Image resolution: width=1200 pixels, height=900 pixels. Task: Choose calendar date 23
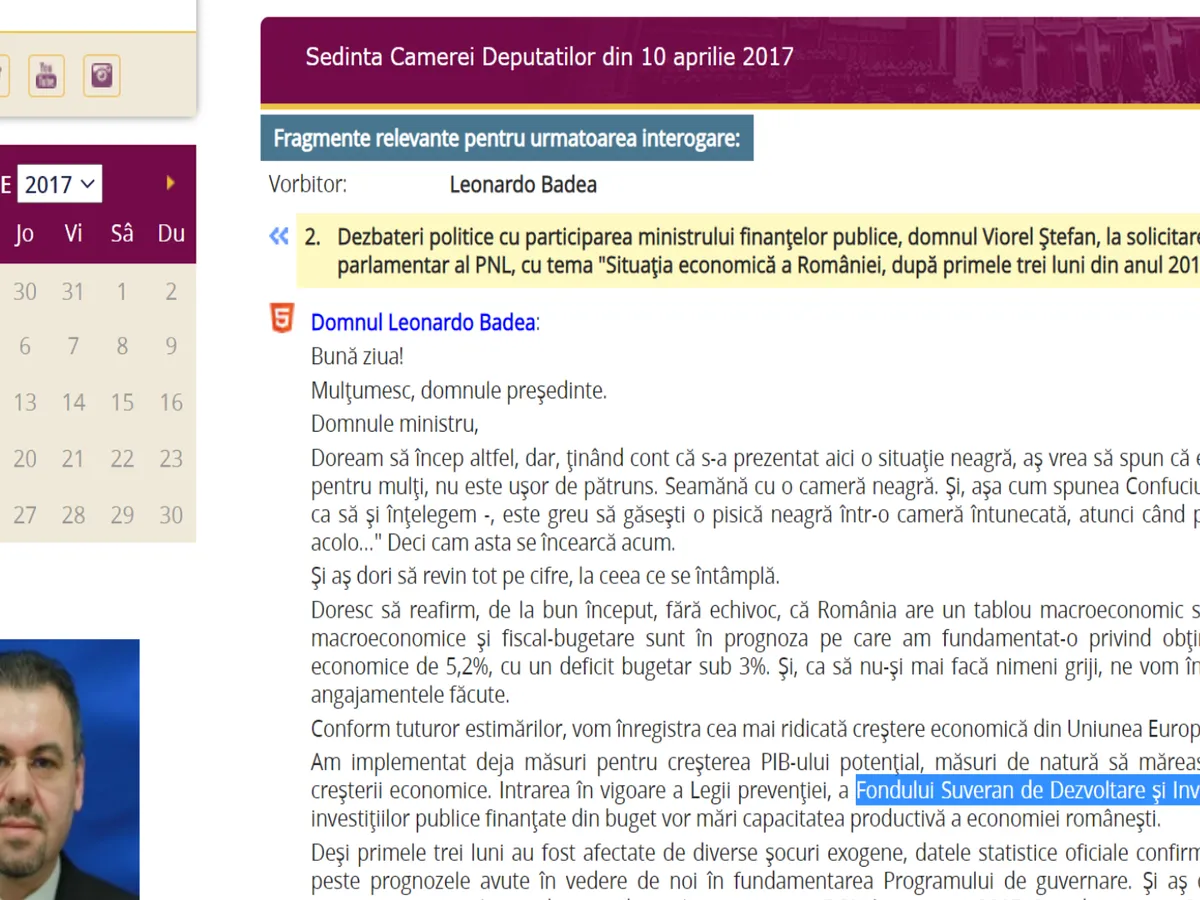coord(171,459)
